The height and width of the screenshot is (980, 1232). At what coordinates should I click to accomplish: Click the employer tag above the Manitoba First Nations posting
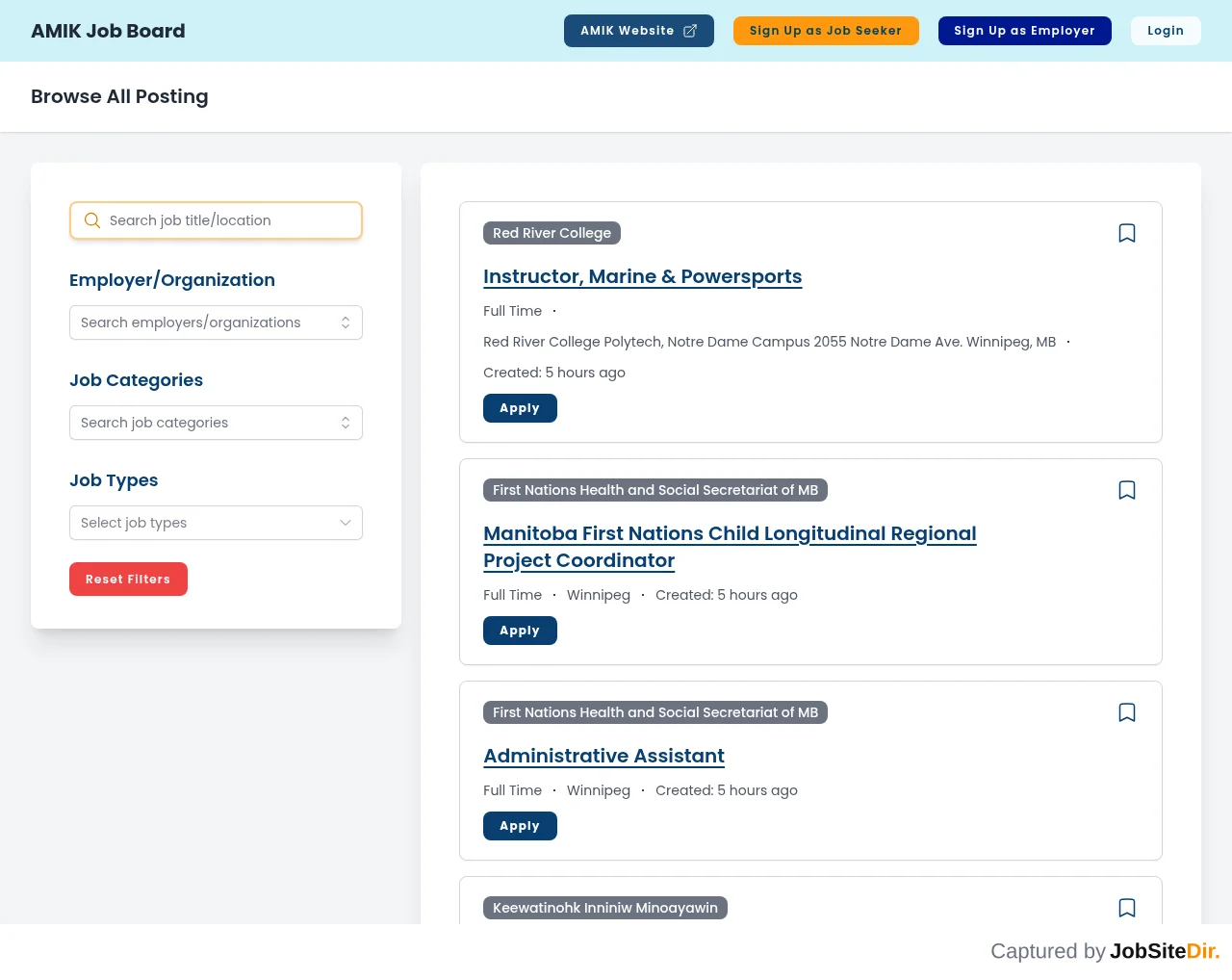click(655, 490)
